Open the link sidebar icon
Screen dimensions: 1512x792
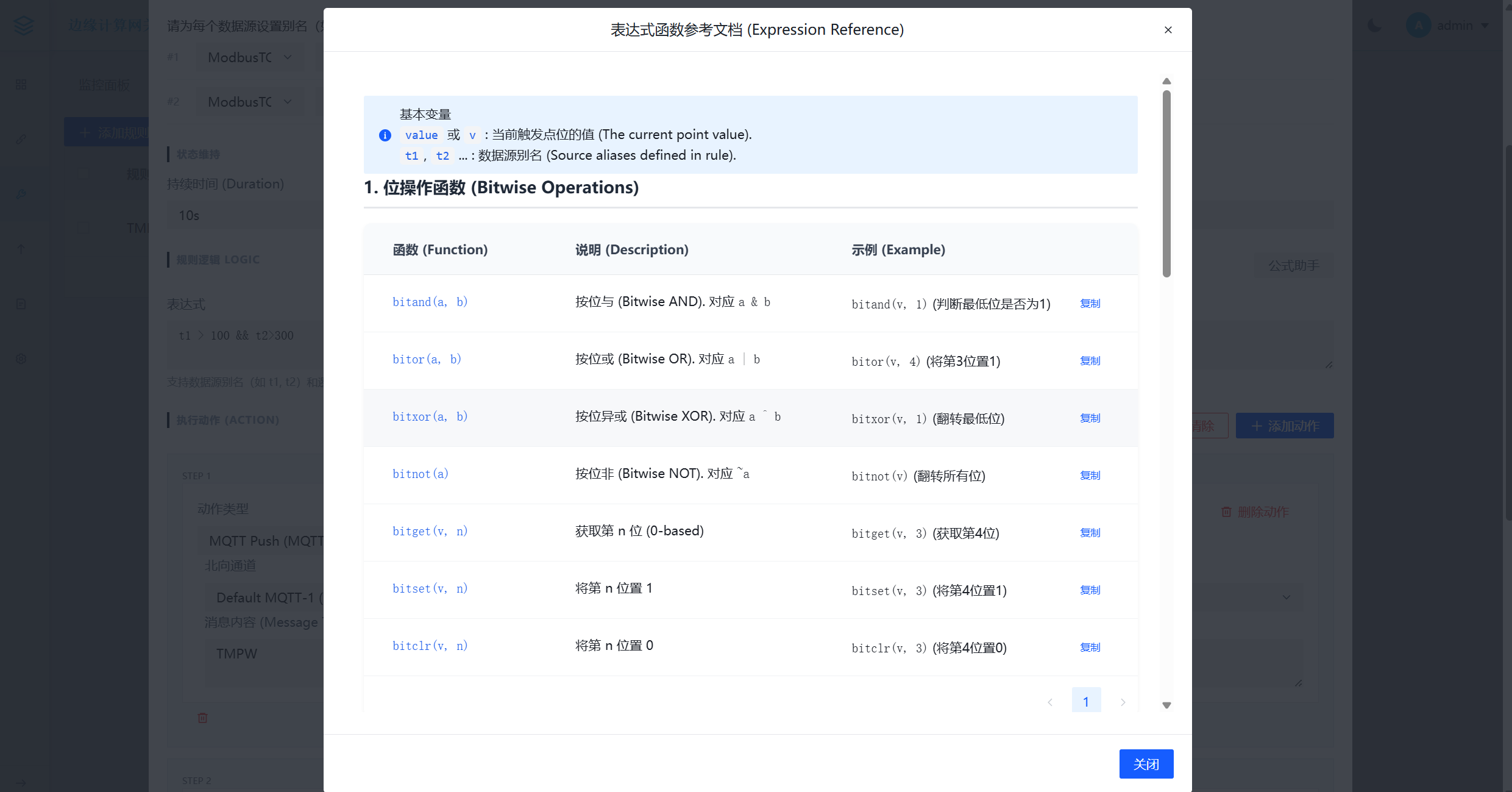21,139
